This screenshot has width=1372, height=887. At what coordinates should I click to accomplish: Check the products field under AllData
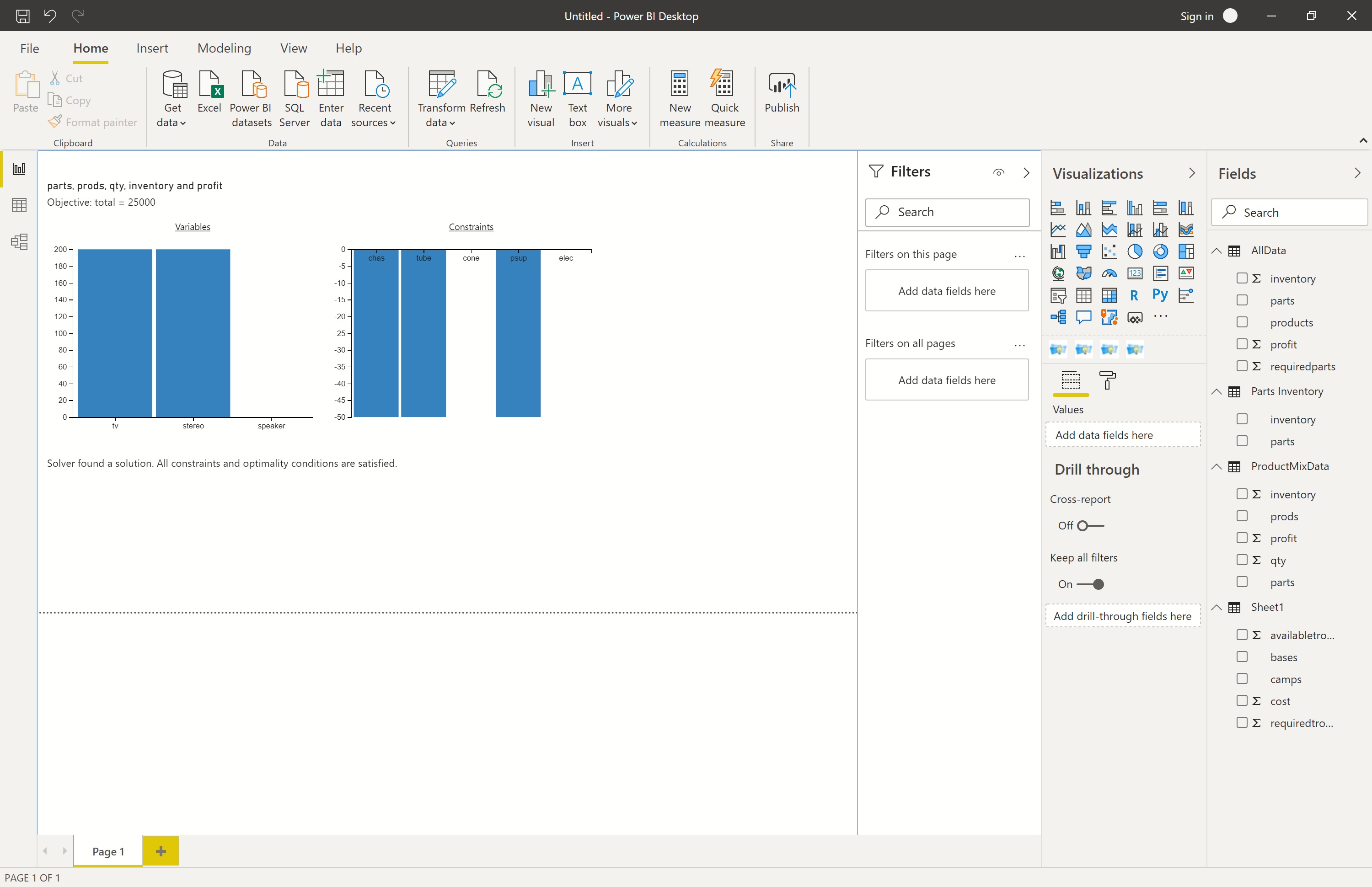click(1242, 322)
